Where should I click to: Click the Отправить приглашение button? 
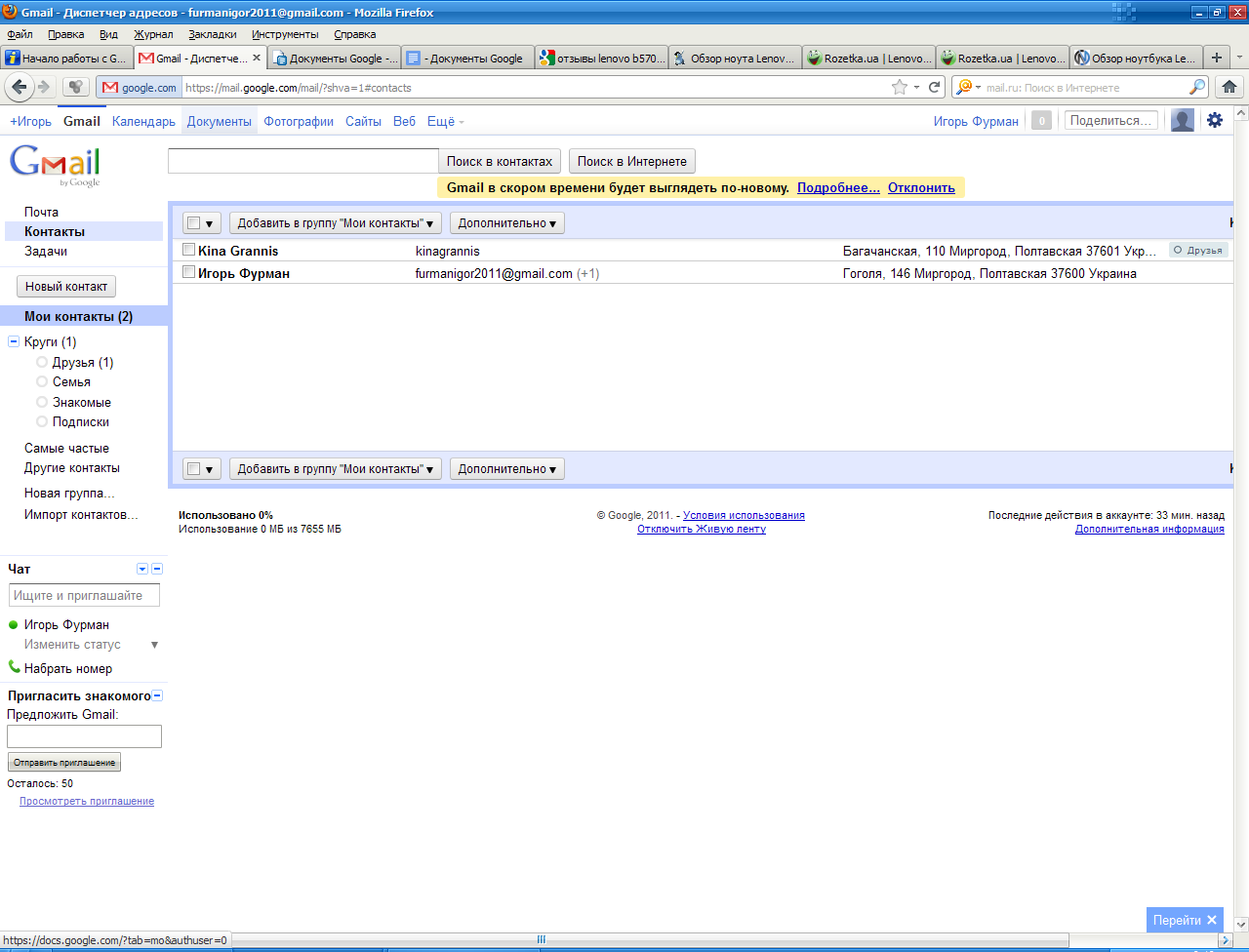coord(64,762)
